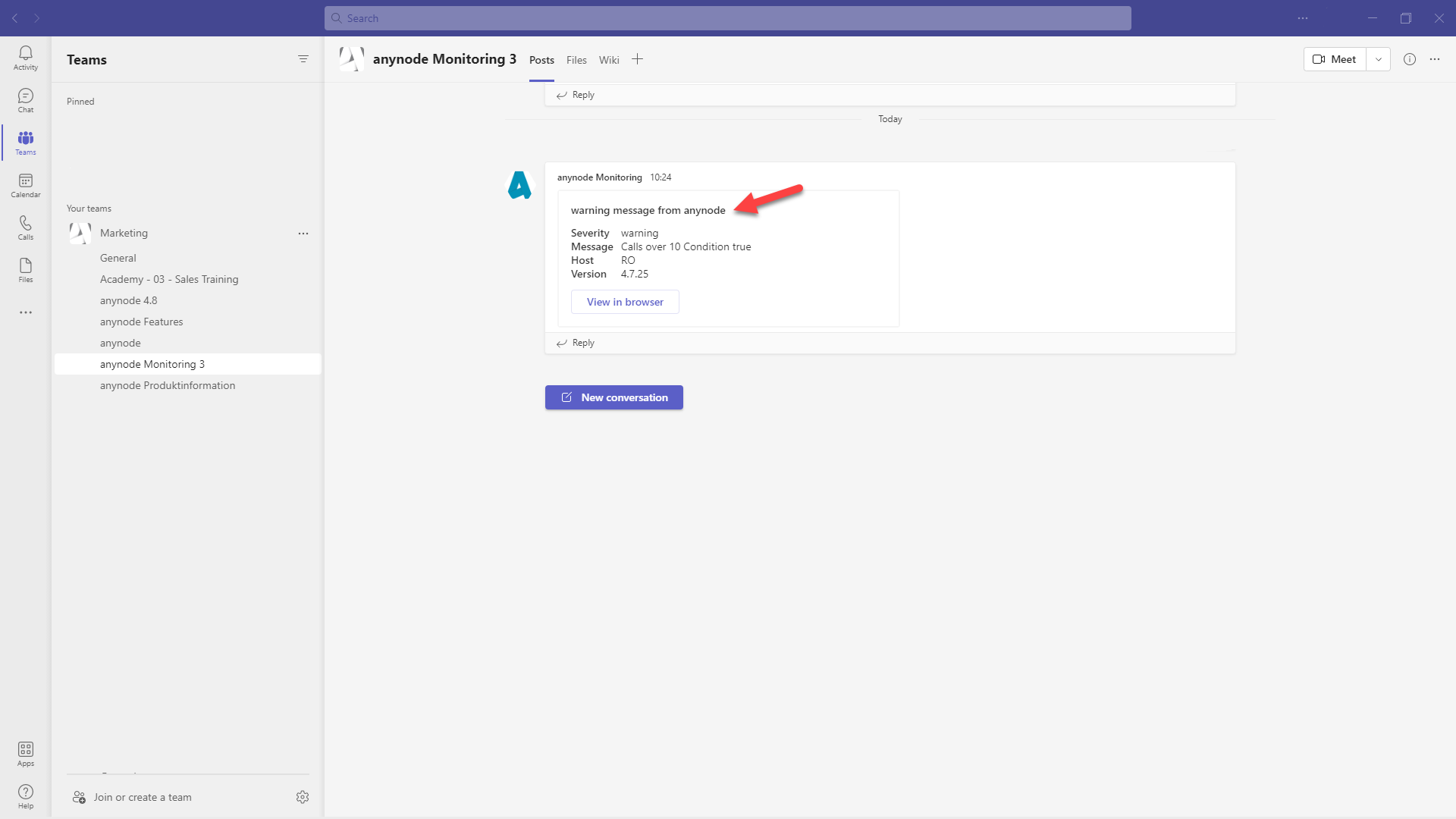Open the Apps store
Screen dimensions: 1456x819
[x=26, y=754]
